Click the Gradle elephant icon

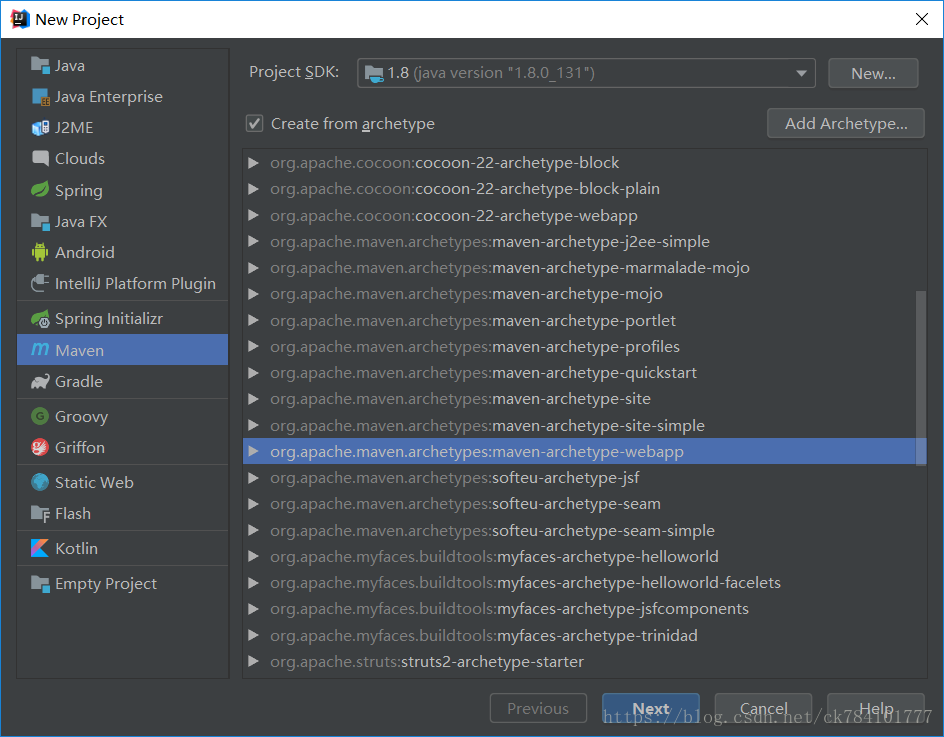40,381
